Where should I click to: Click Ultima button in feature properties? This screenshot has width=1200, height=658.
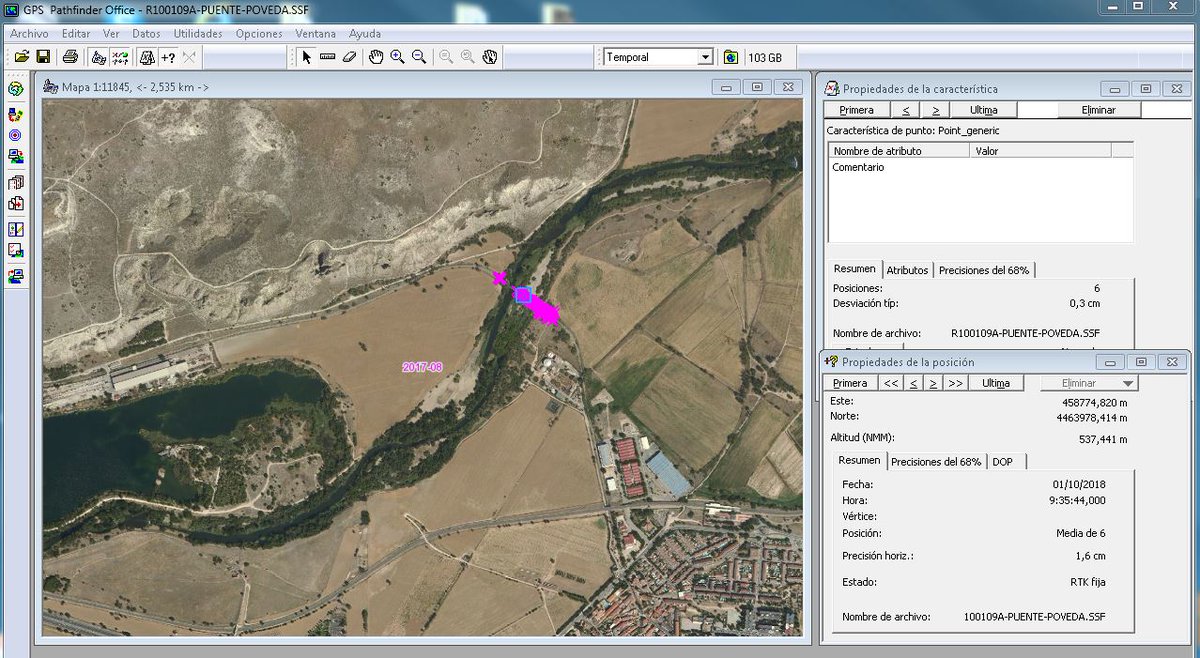pyautogui.click(x=983, y=110)
